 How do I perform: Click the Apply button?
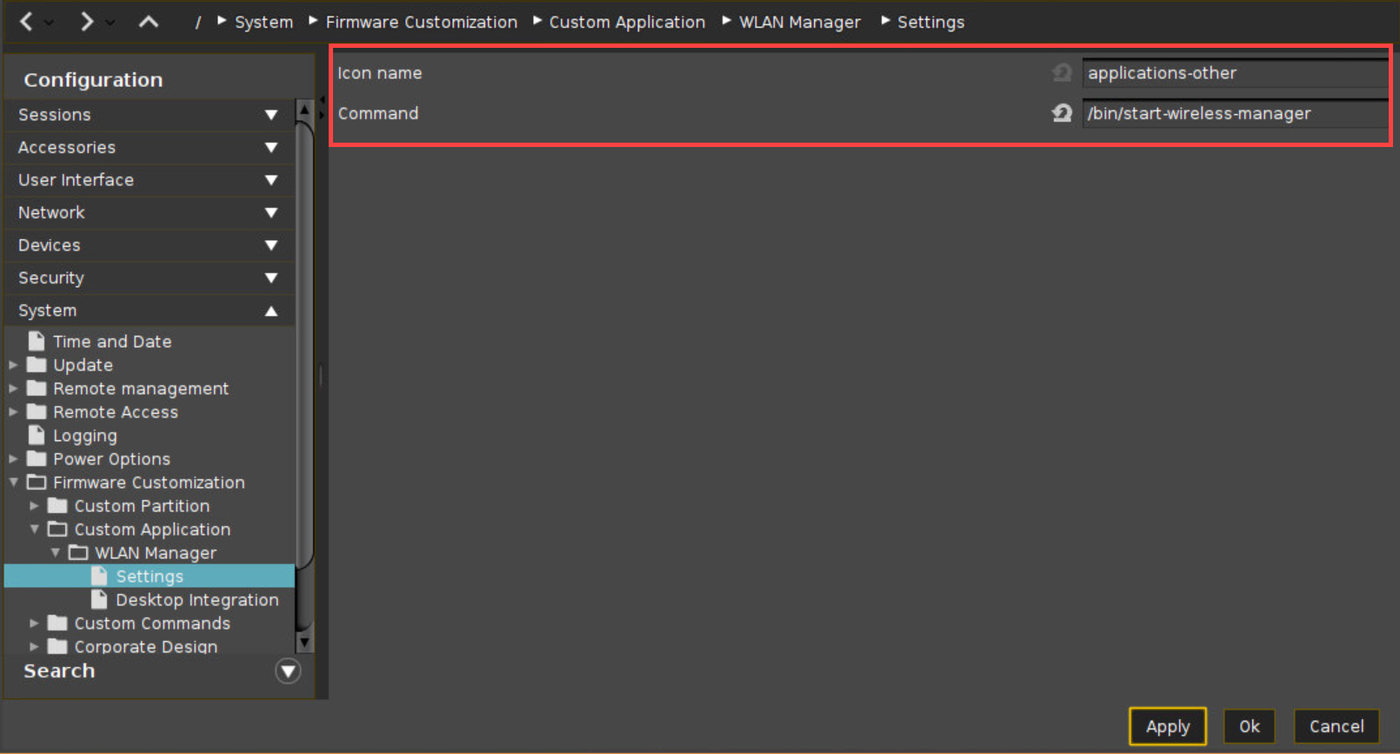click(x=1167, y=726)
